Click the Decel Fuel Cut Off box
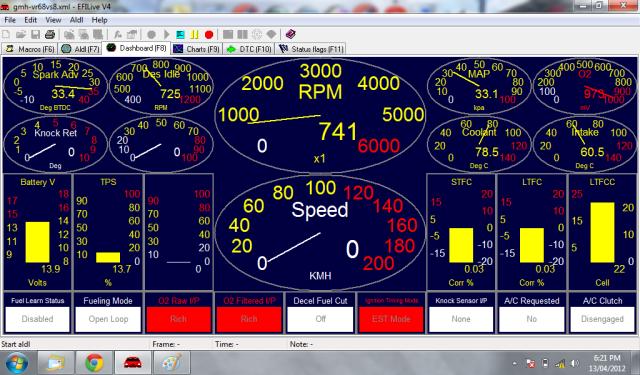The height and width of the screenshot is (375, 640). (320, 319)
